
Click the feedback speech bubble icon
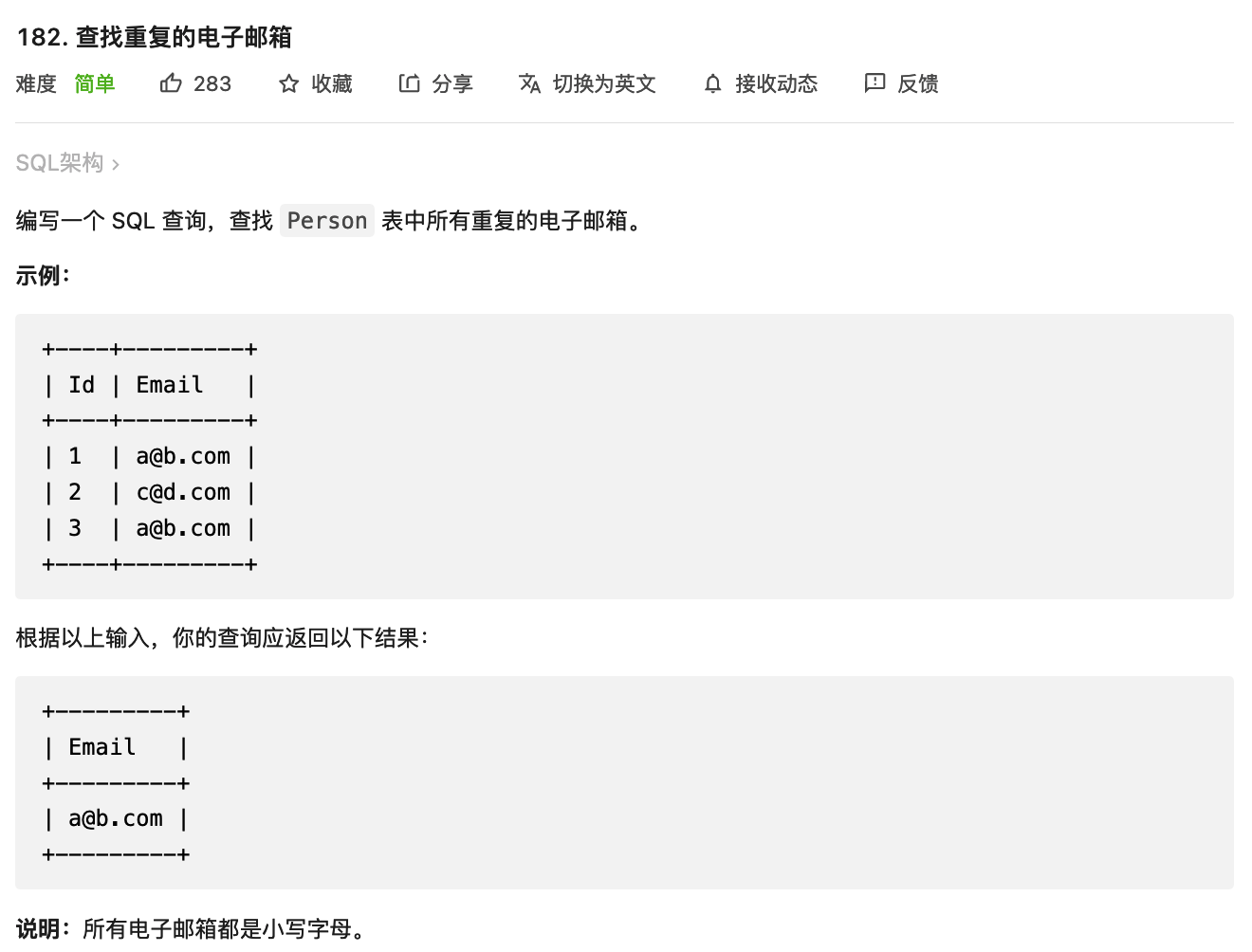tap(875, 83)
